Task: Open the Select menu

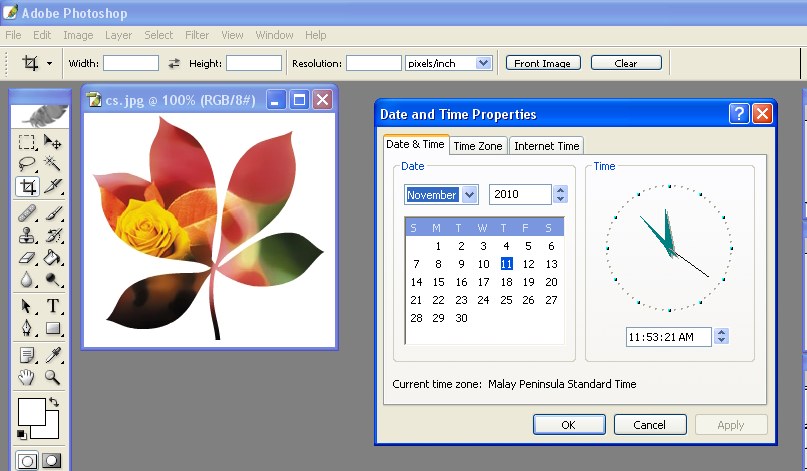Action: 159,35
